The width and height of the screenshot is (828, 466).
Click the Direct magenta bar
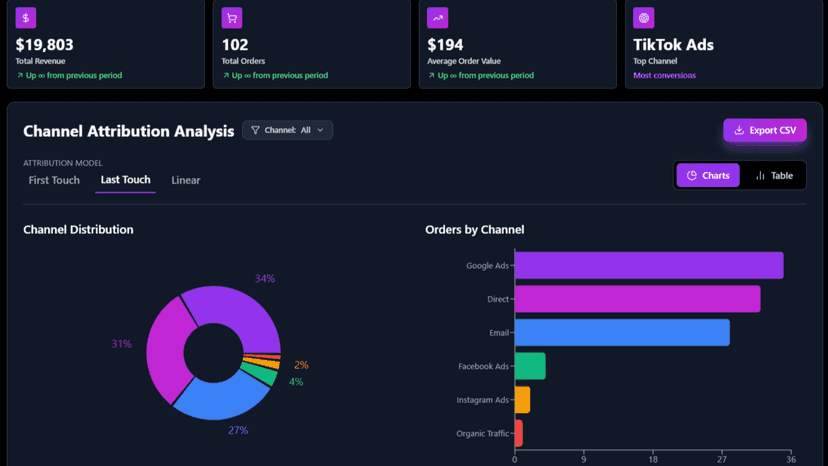(637, 299)
